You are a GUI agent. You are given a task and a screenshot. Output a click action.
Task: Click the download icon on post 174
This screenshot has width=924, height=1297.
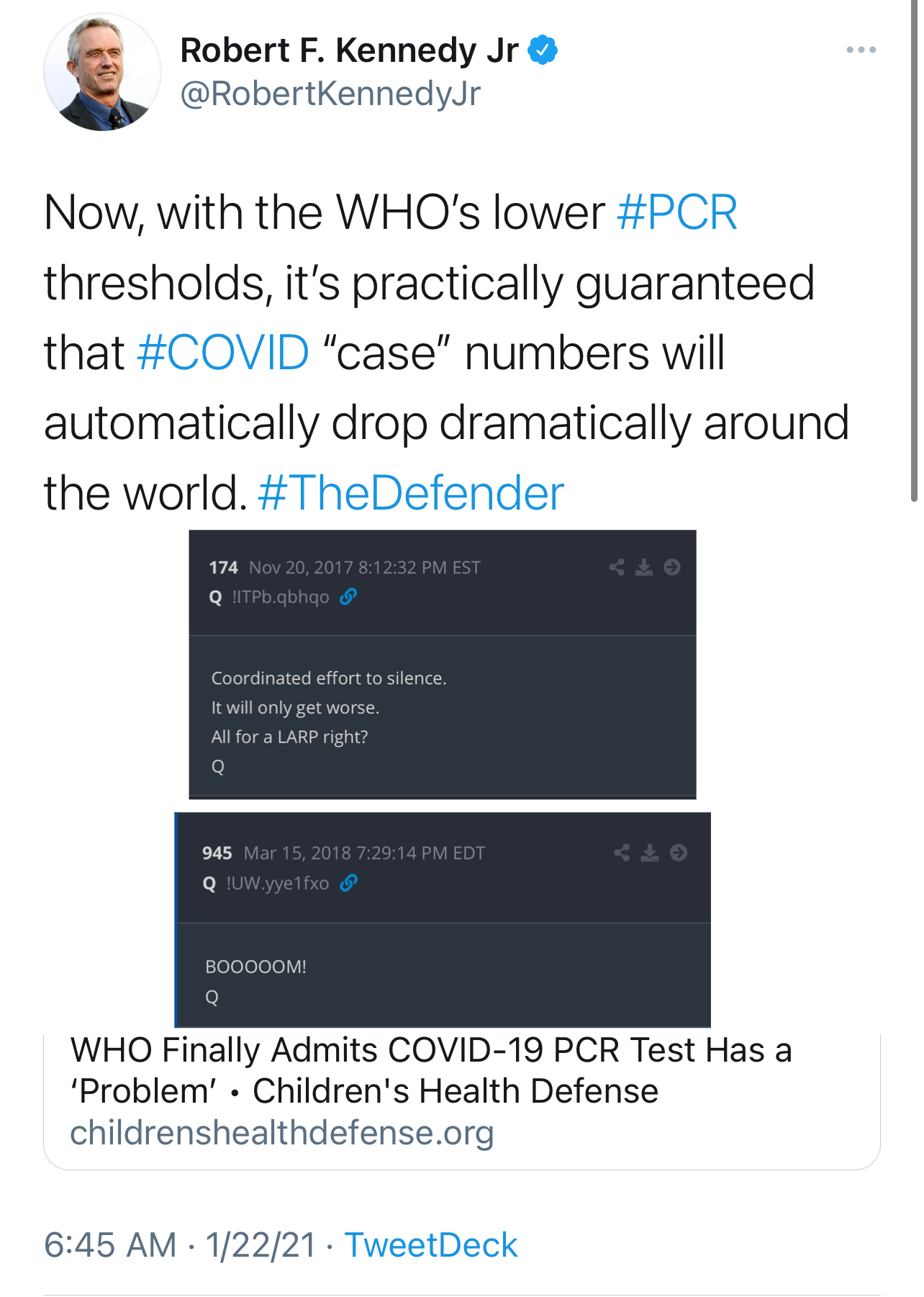[644, 568]
